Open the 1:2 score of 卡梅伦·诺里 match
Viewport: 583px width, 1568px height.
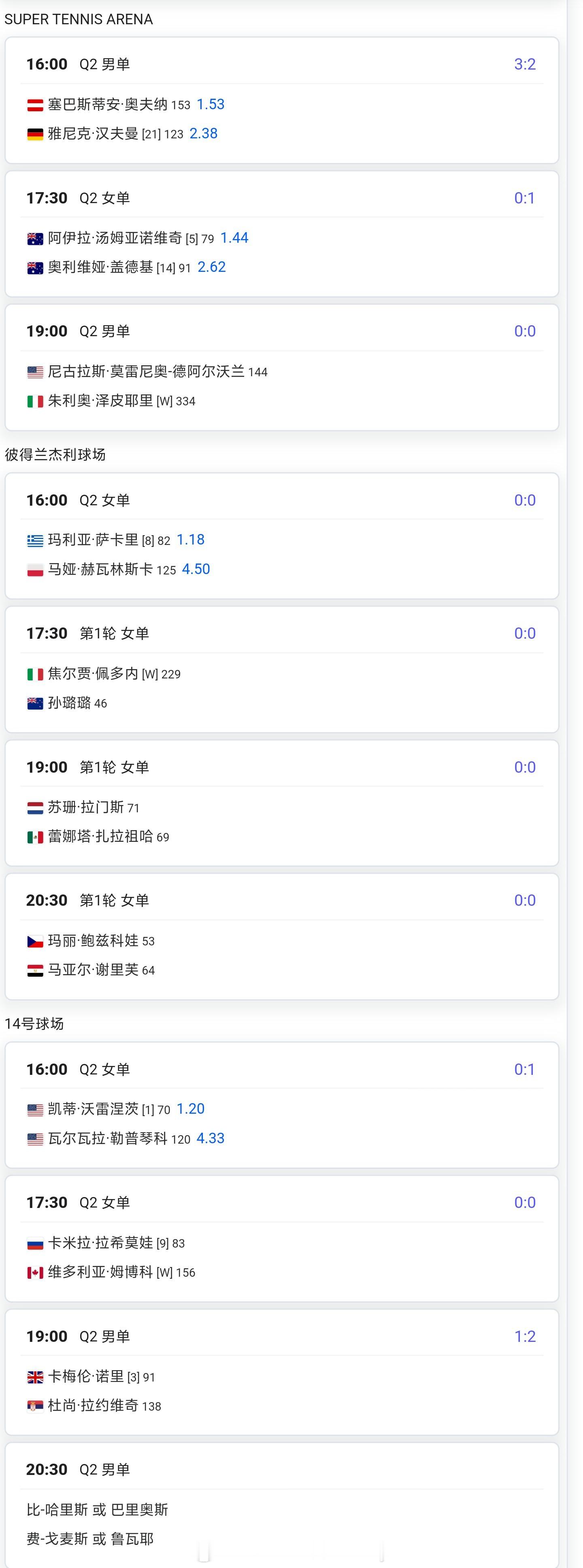tap(525, 1336)
